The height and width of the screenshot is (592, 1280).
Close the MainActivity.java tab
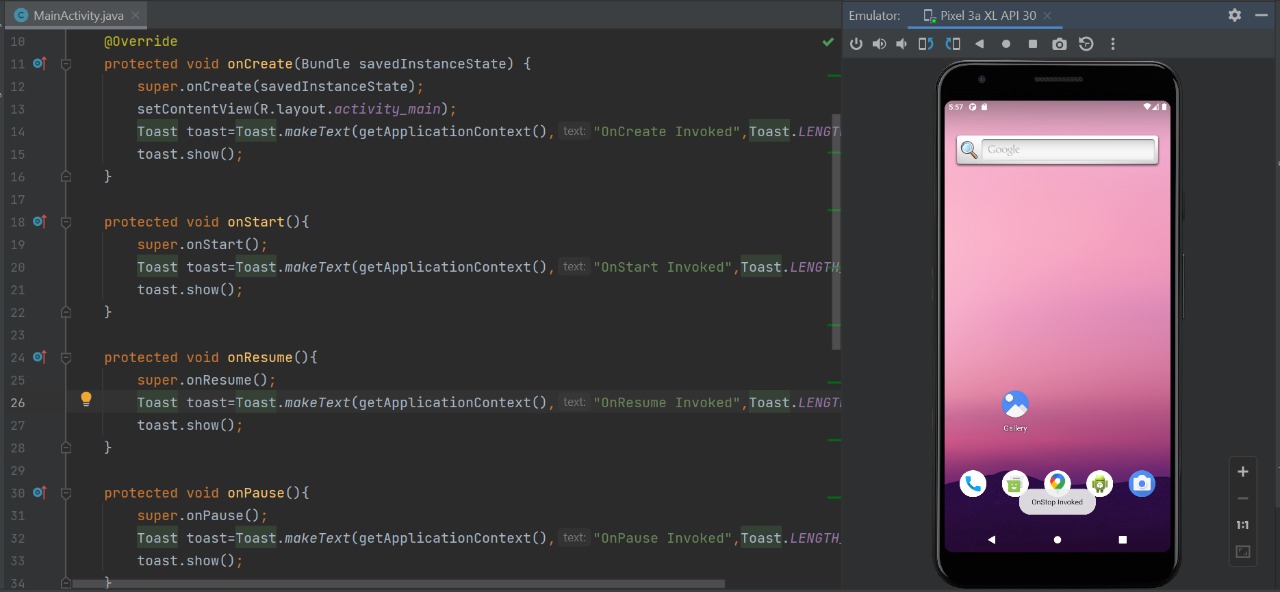[x=136, y=16]
